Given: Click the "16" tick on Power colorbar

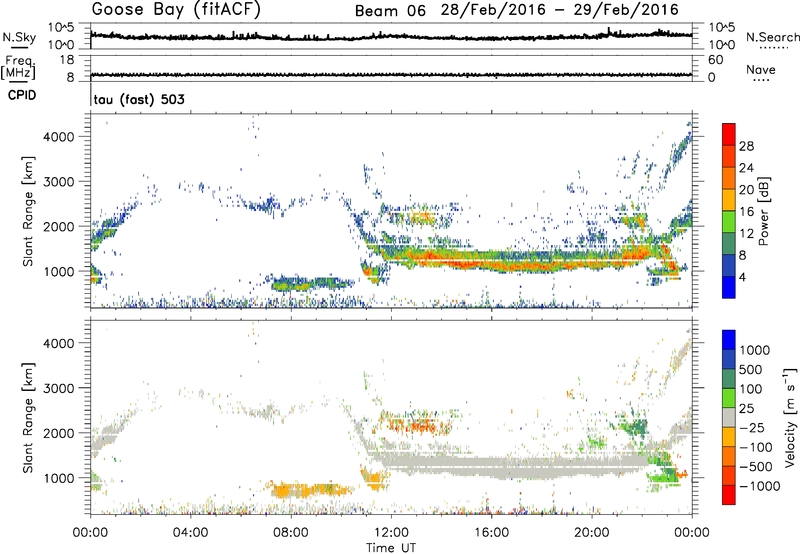Looking at the screenshot, I should (x=746, y=212).
